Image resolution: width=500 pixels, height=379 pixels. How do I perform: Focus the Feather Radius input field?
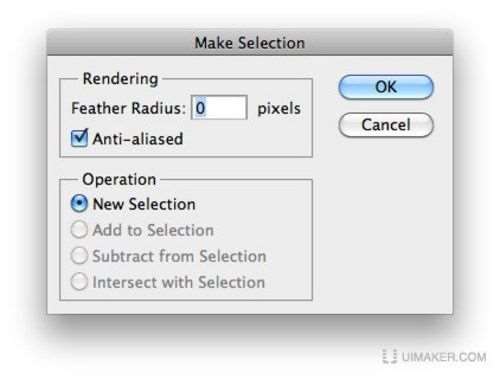tap(219, 108)
